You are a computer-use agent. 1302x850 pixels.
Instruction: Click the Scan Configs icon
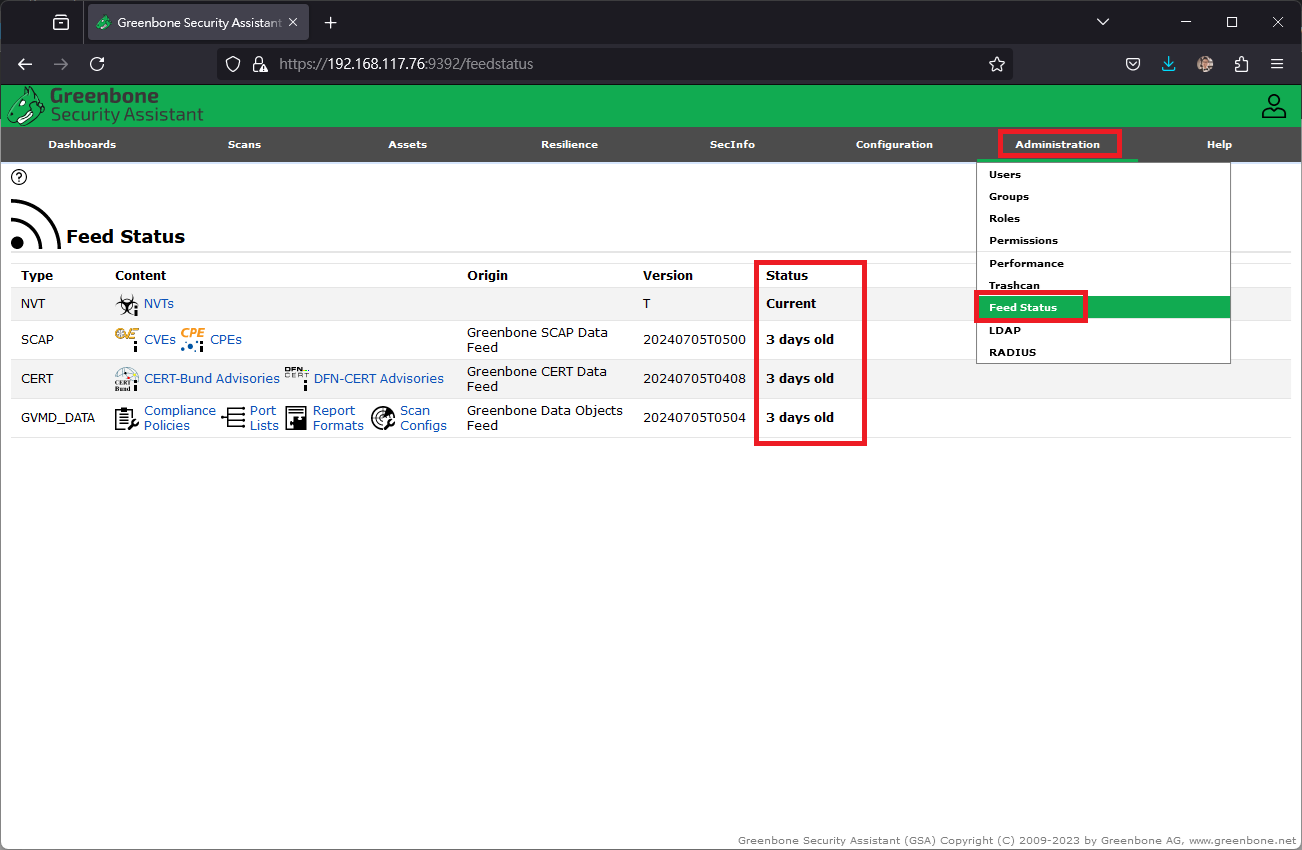(x=383, y=418)
